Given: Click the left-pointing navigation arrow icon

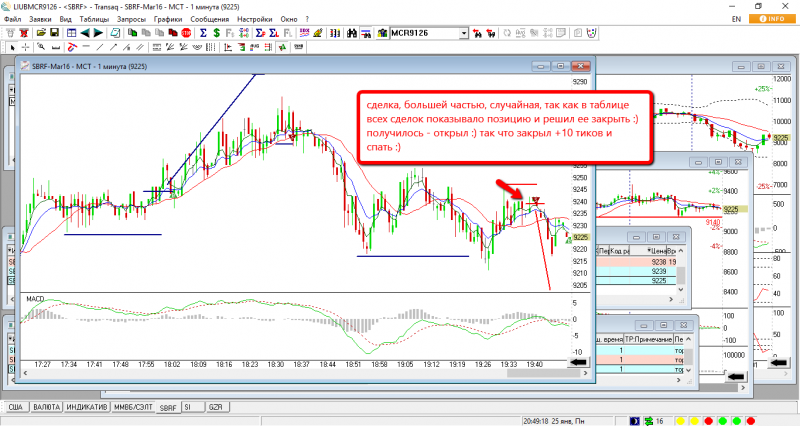Looking at the screenshot, I should click(85, 33).
